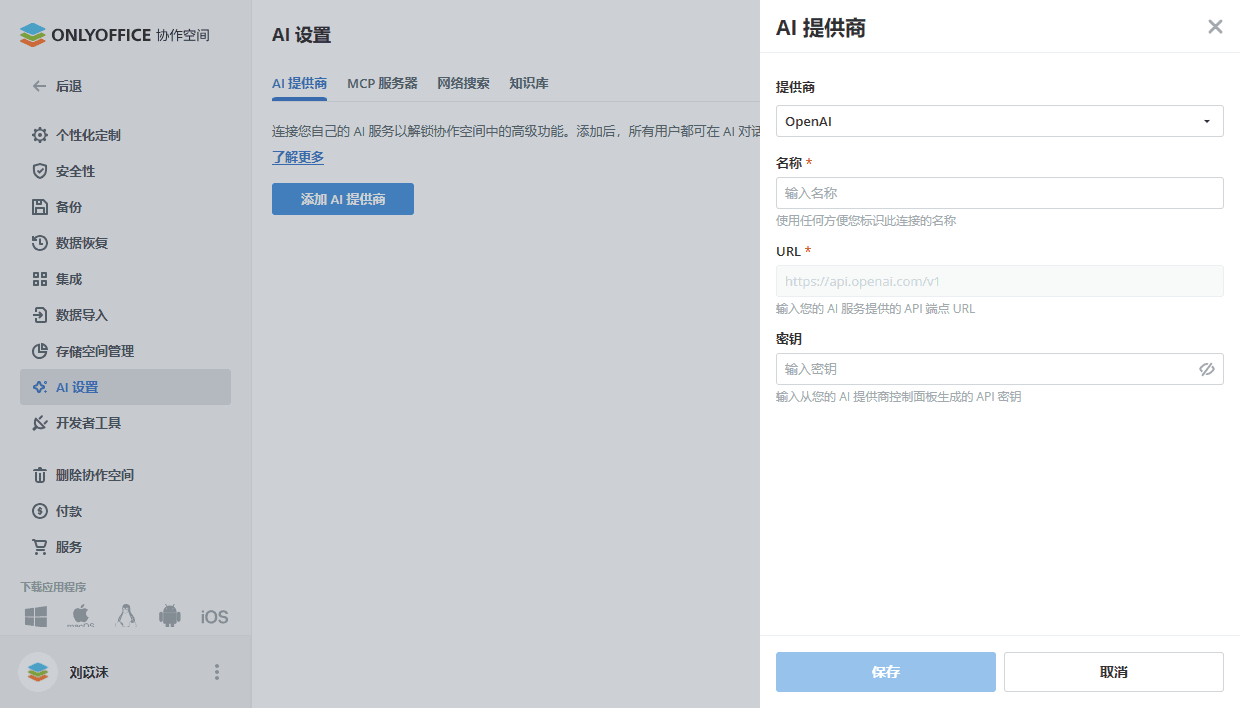Toggle the password visibility eye icon
1240x708 pixels.
(x=1207, y=369)
